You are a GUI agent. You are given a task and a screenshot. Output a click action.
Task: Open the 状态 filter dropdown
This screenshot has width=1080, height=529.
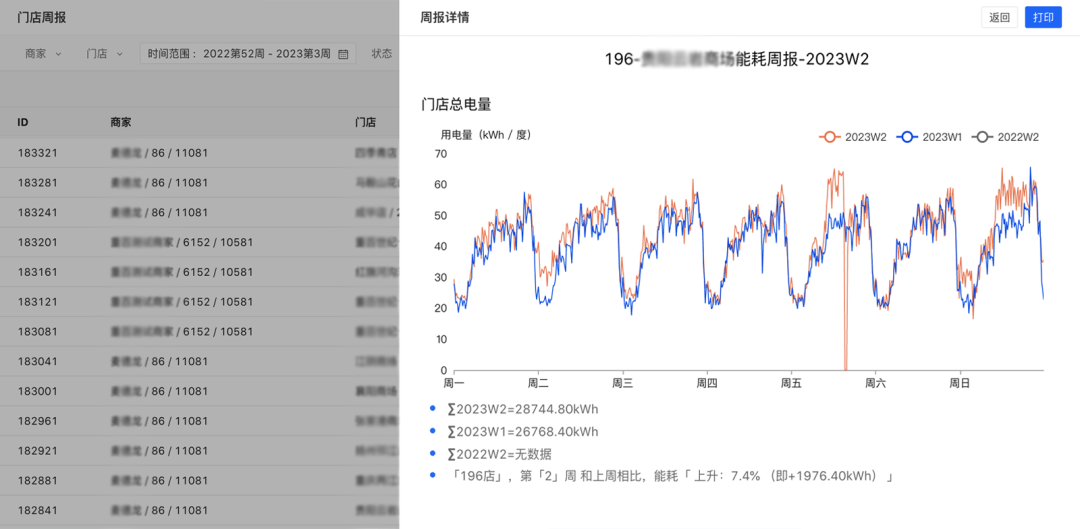coord(382,54)
